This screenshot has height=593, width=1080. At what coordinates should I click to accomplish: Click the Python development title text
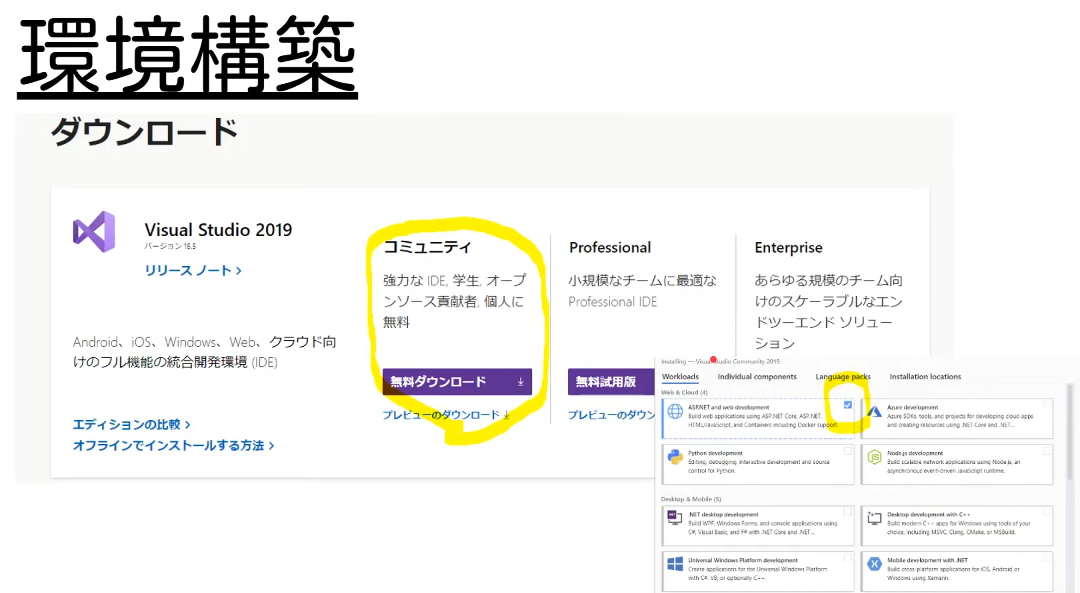tap(715, 453)
